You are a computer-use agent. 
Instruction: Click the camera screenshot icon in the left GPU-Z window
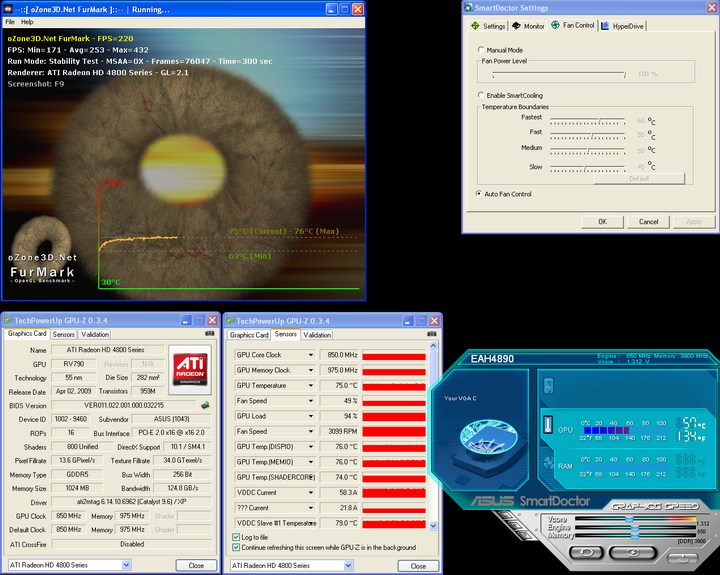coord(209,333)
